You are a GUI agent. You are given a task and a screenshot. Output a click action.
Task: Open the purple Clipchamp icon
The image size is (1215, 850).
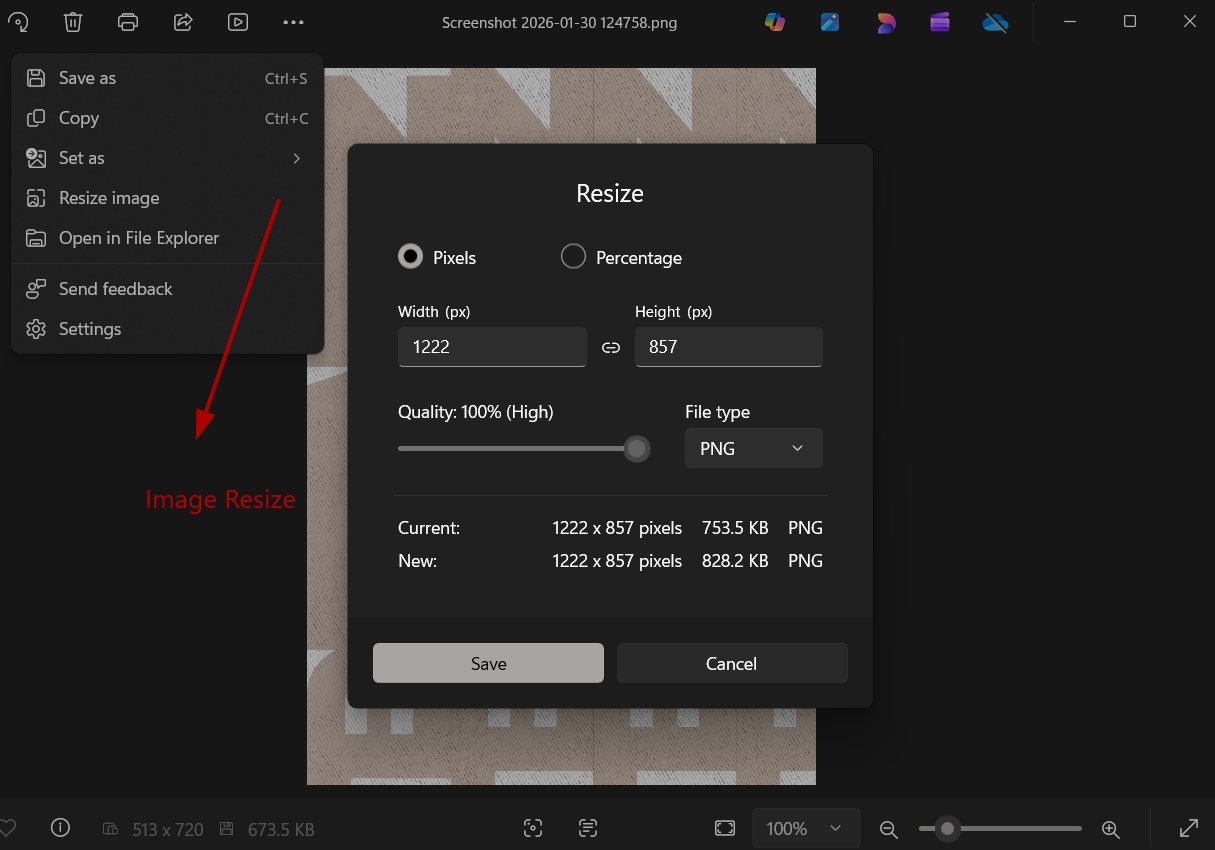940,22
